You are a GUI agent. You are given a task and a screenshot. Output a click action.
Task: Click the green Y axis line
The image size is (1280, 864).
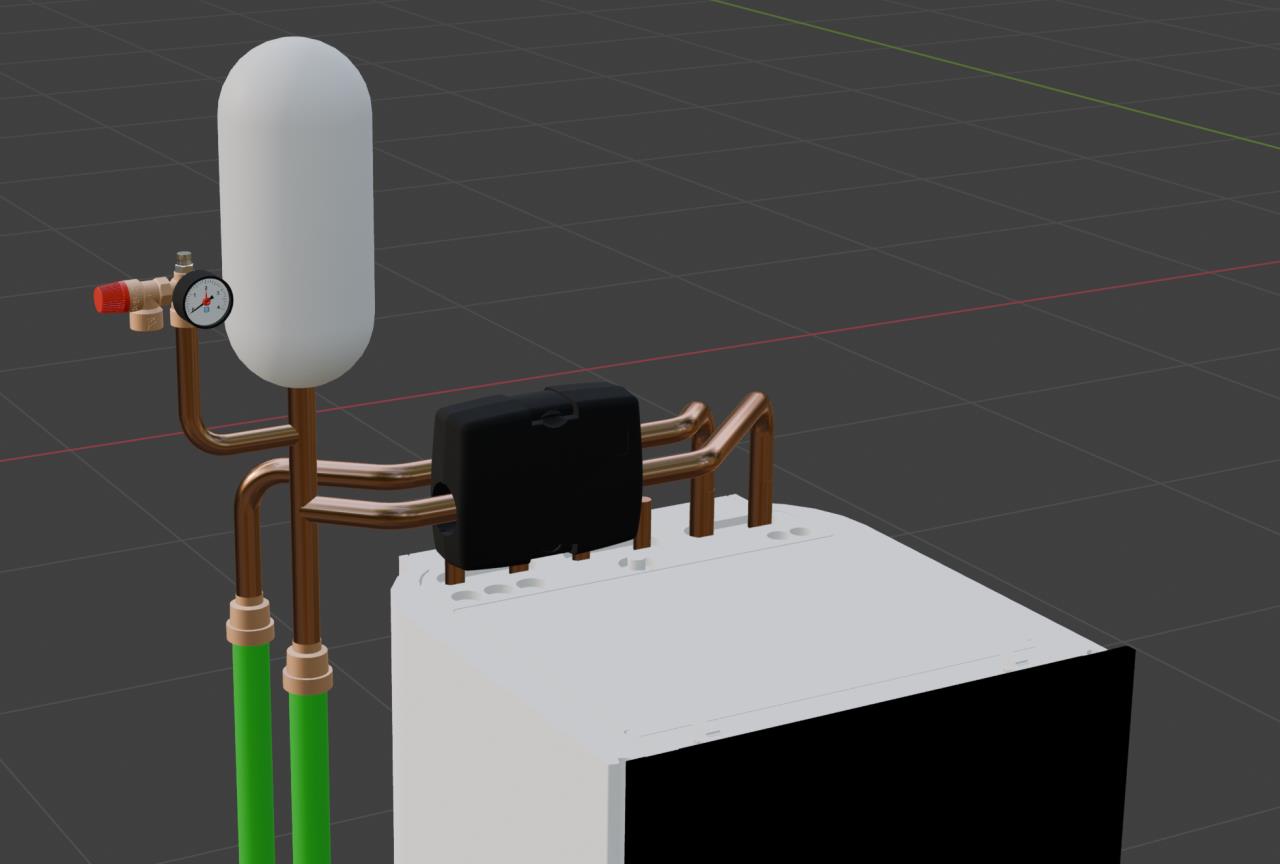(1000, 88)
